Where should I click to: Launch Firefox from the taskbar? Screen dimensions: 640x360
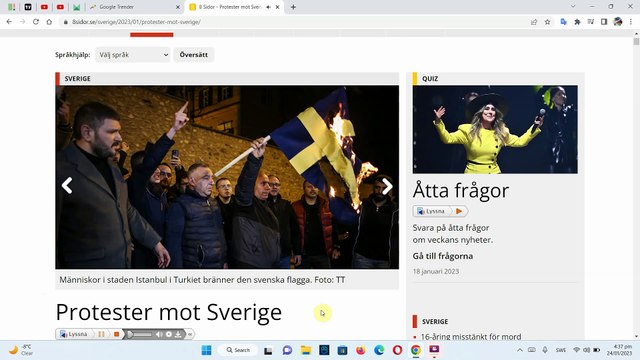pos(361,350)
